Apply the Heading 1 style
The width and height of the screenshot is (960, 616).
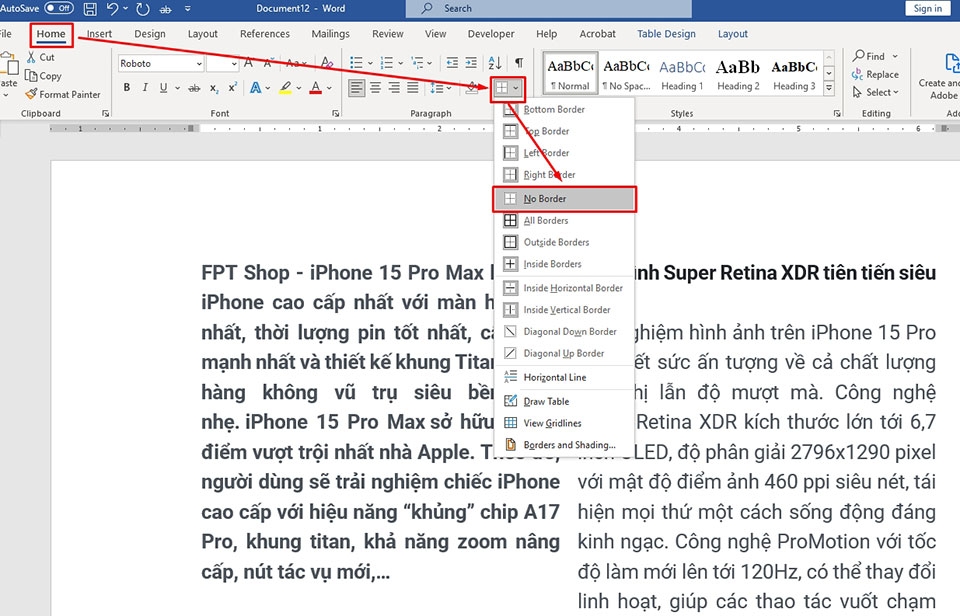click(x=682, y=72)
